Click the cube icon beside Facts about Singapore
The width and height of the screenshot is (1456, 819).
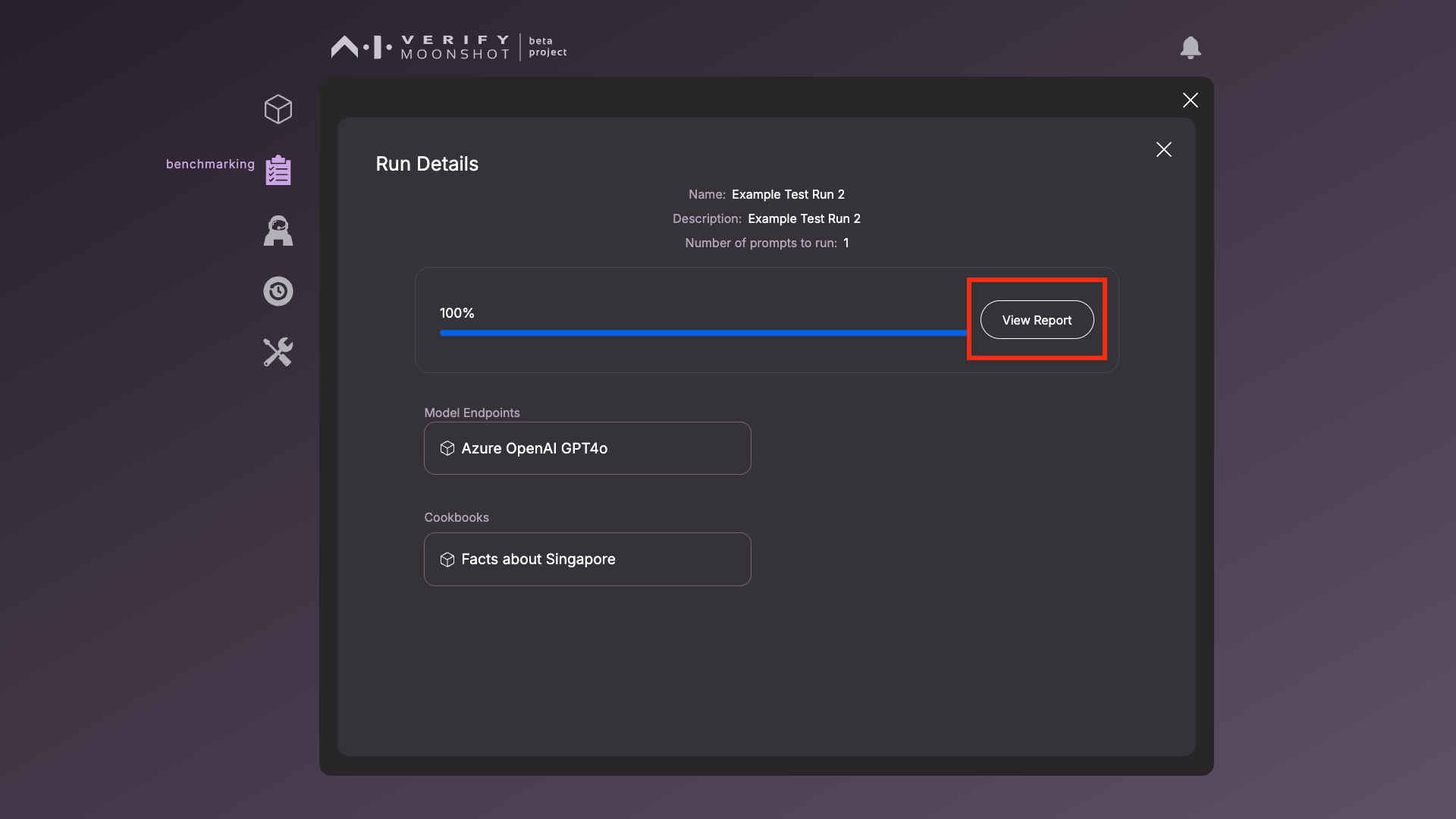447,559
